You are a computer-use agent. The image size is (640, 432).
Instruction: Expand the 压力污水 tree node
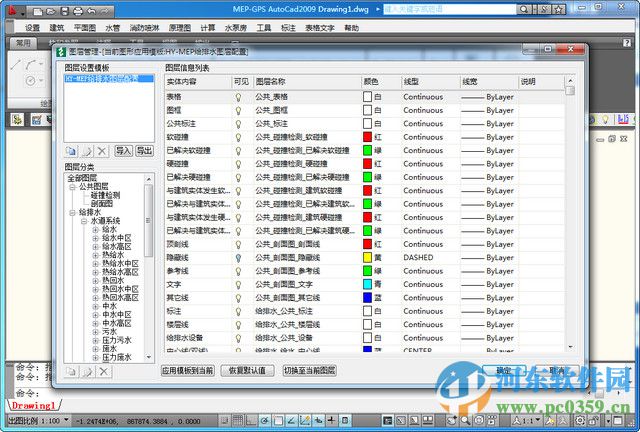click(96, 341)
